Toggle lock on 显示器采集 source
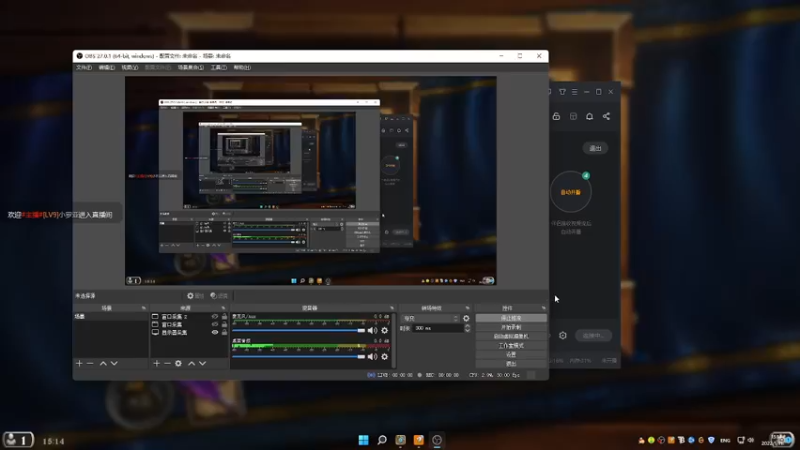This screenshot has height=450, width=800. point(224,333)
